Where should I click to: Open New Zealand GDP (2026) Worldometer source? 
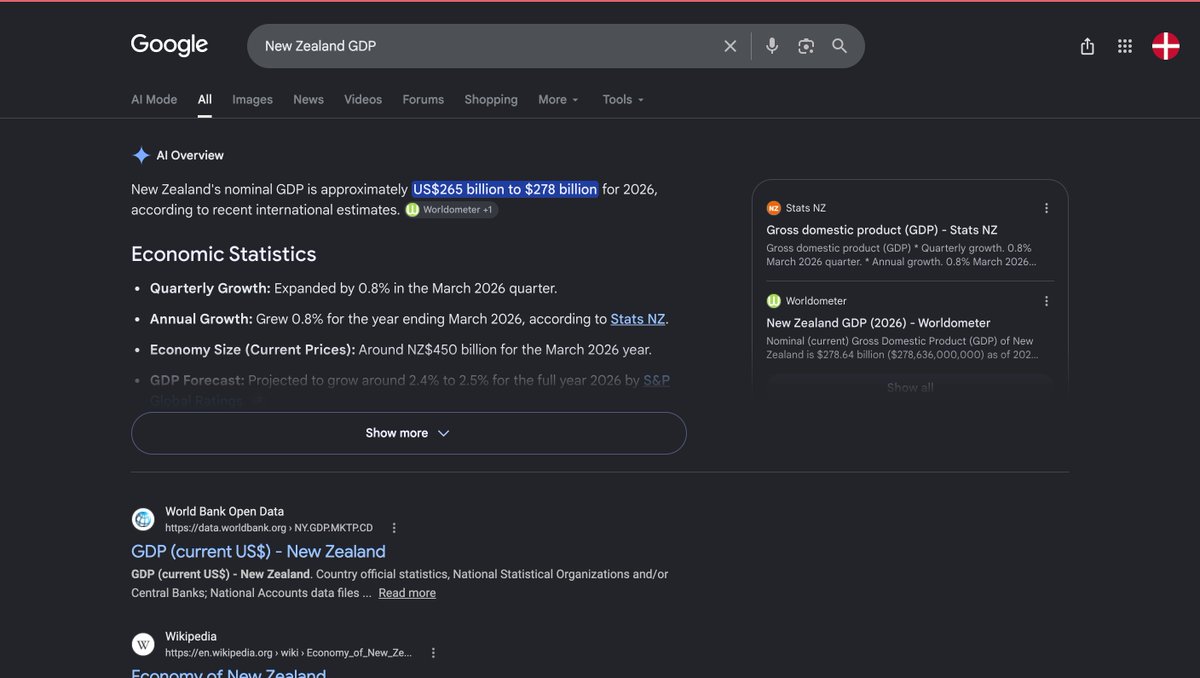coord(878,323)
